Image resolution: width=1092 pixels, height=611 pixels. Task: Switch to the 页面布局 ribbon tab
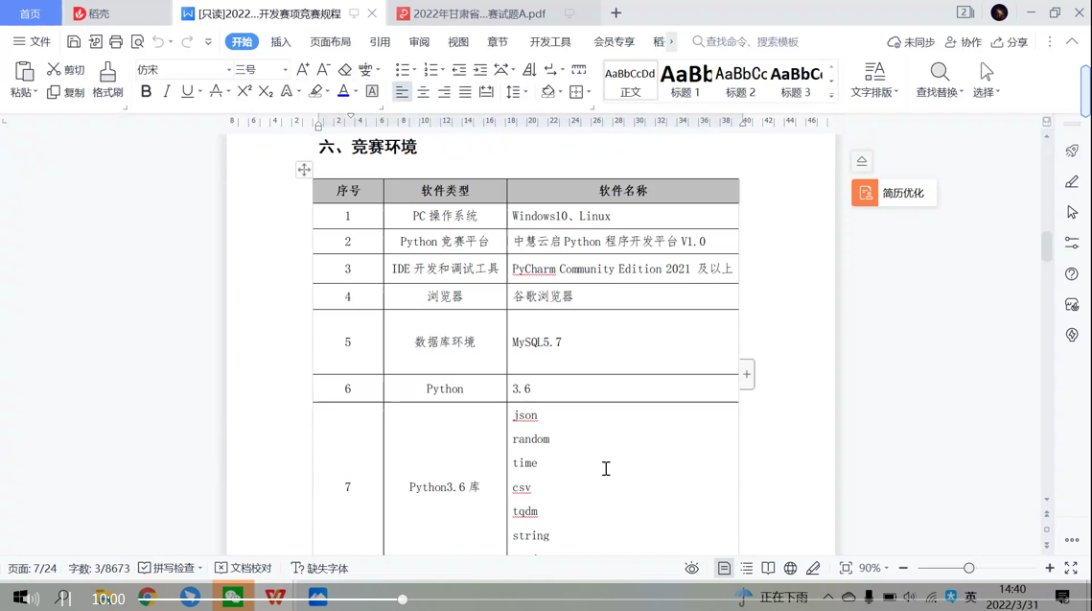point(330,42)
